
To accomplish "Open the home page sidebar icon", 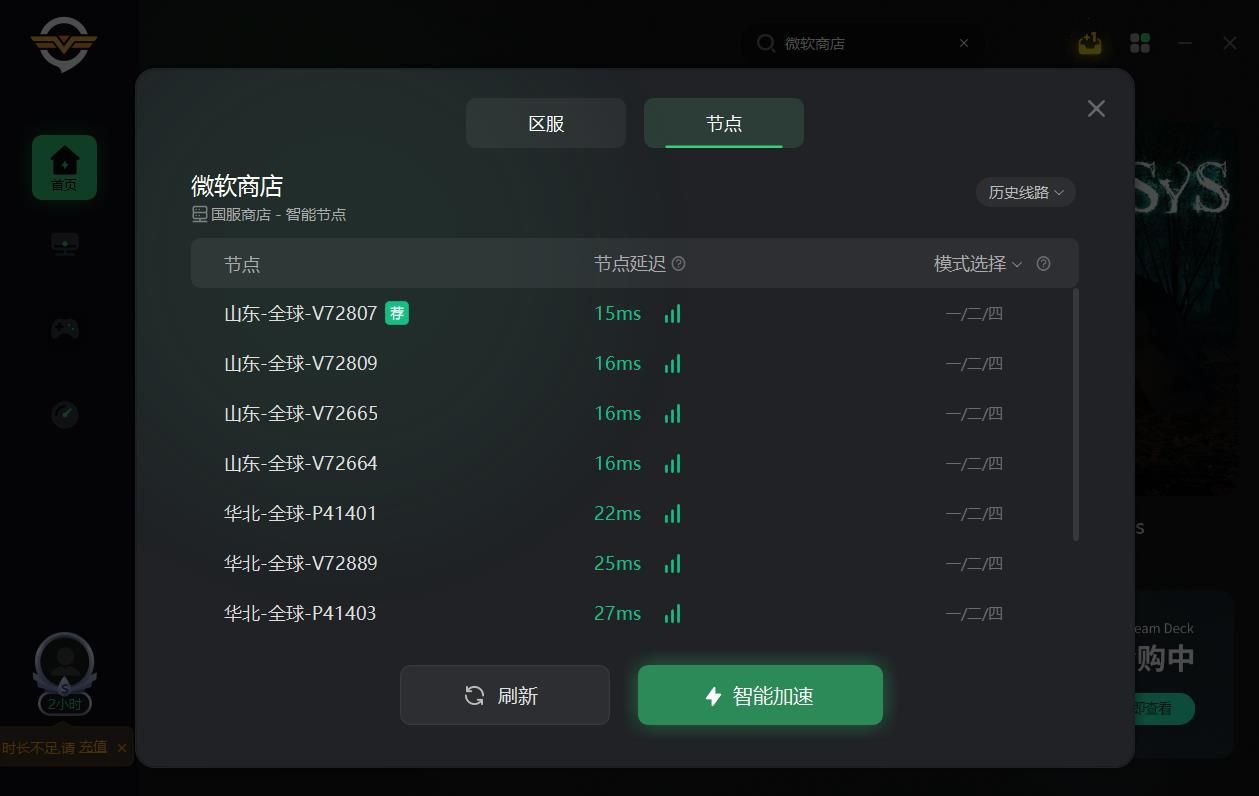I will (x=64, y=167).
